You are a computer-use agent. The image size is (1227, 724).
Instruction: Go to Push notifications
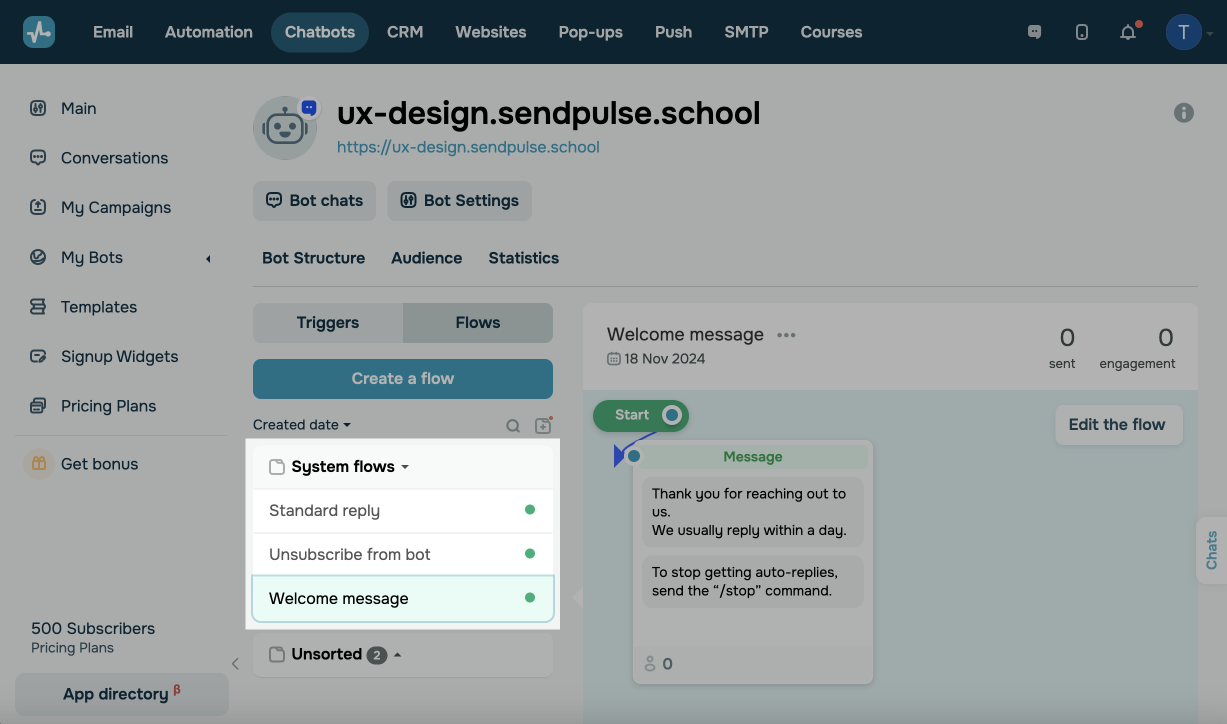click(674, 32)
